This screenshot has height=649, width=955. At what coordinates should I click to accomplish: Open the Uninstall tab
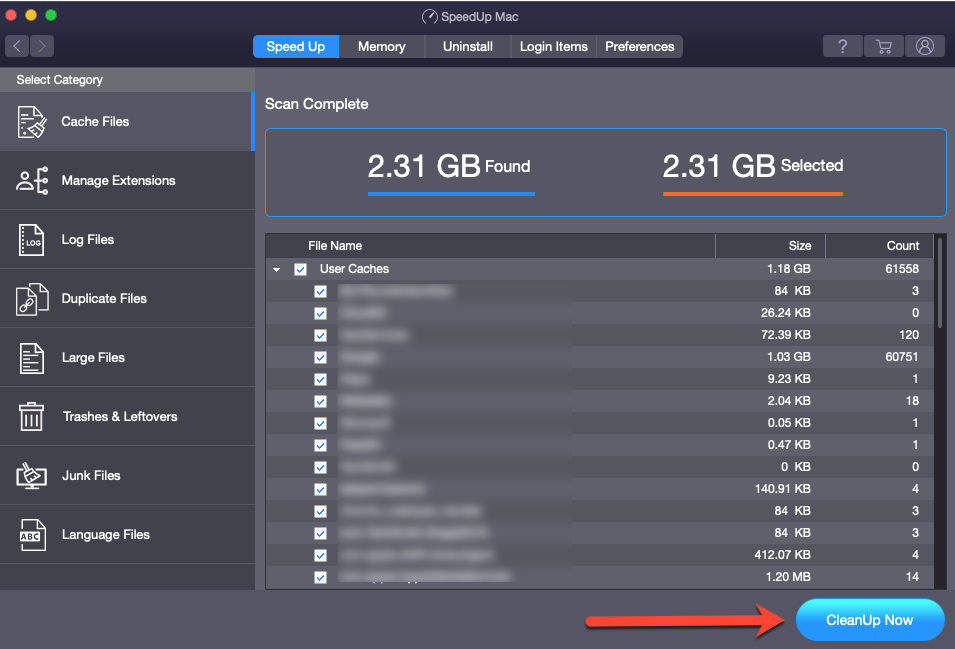pos(468,46)
